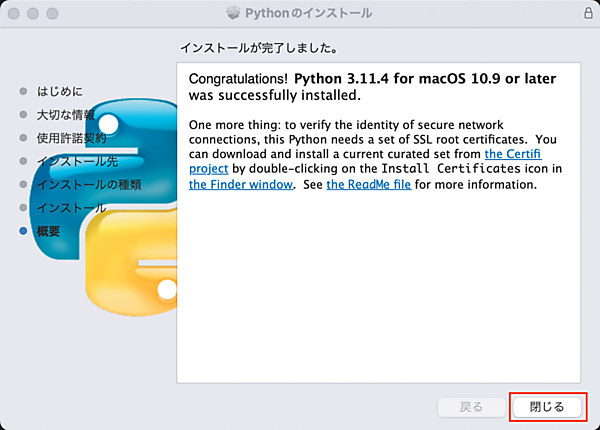The width and height of the screenshot is (600, 430).
Task: Click the Pythonのインストール window title
Action: (x=308, y=13)
